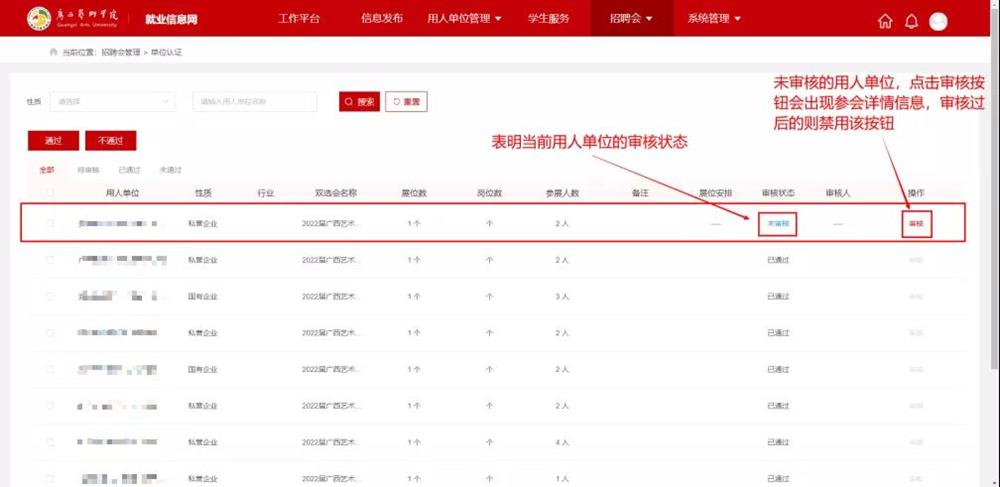Expand the 用人单位管理 menu
The image size is (1000, 487).
click(464, 19)
